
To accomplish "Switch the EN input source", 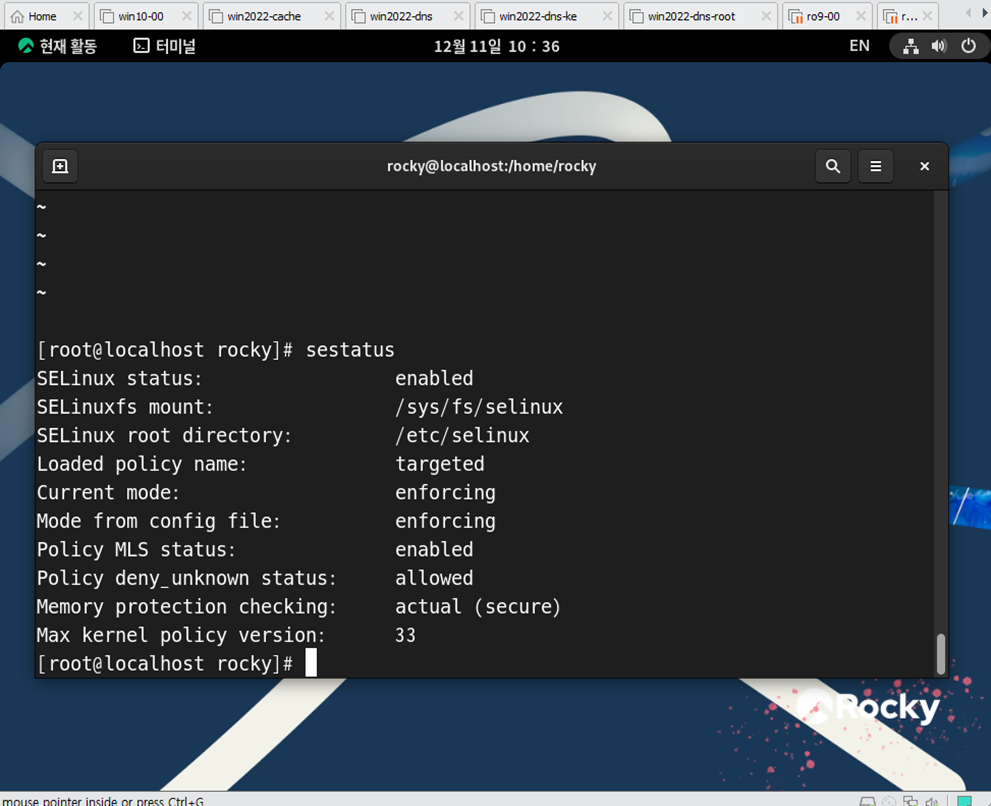I will [x=859, y=46].
